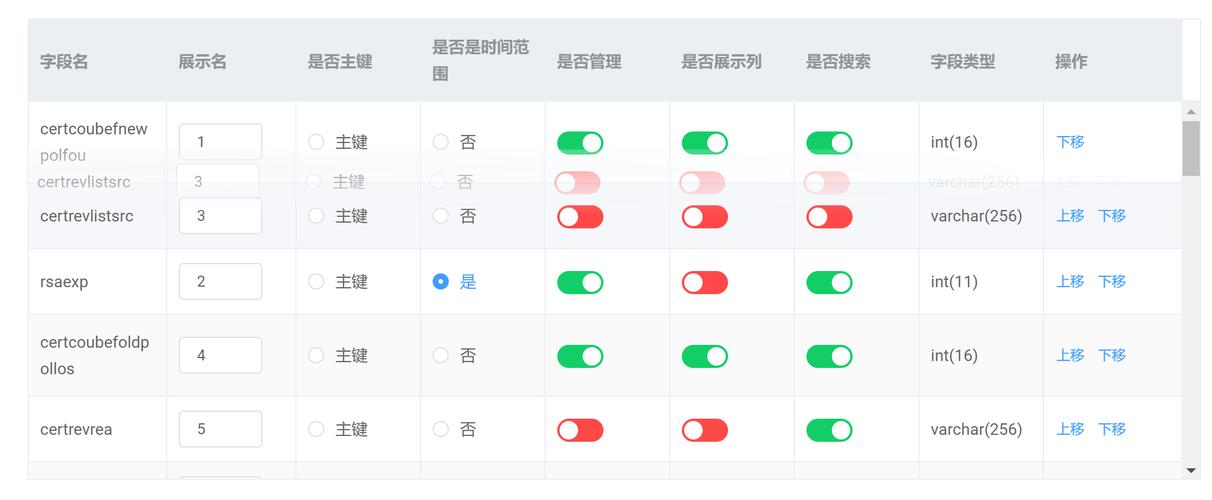Toggle 是否展示列 switch in certcoubefnewpolfou row

click(705, 143)
